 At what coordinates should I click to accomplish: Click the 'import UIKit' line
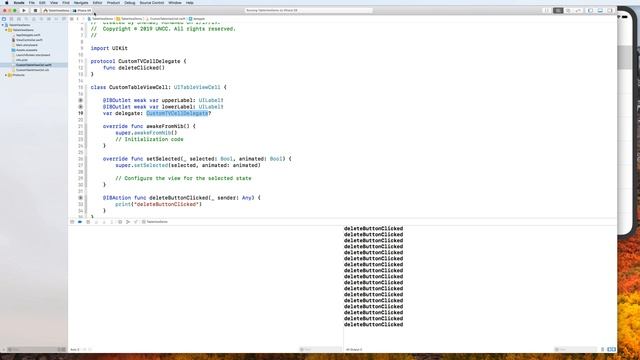tap(109, 48)
